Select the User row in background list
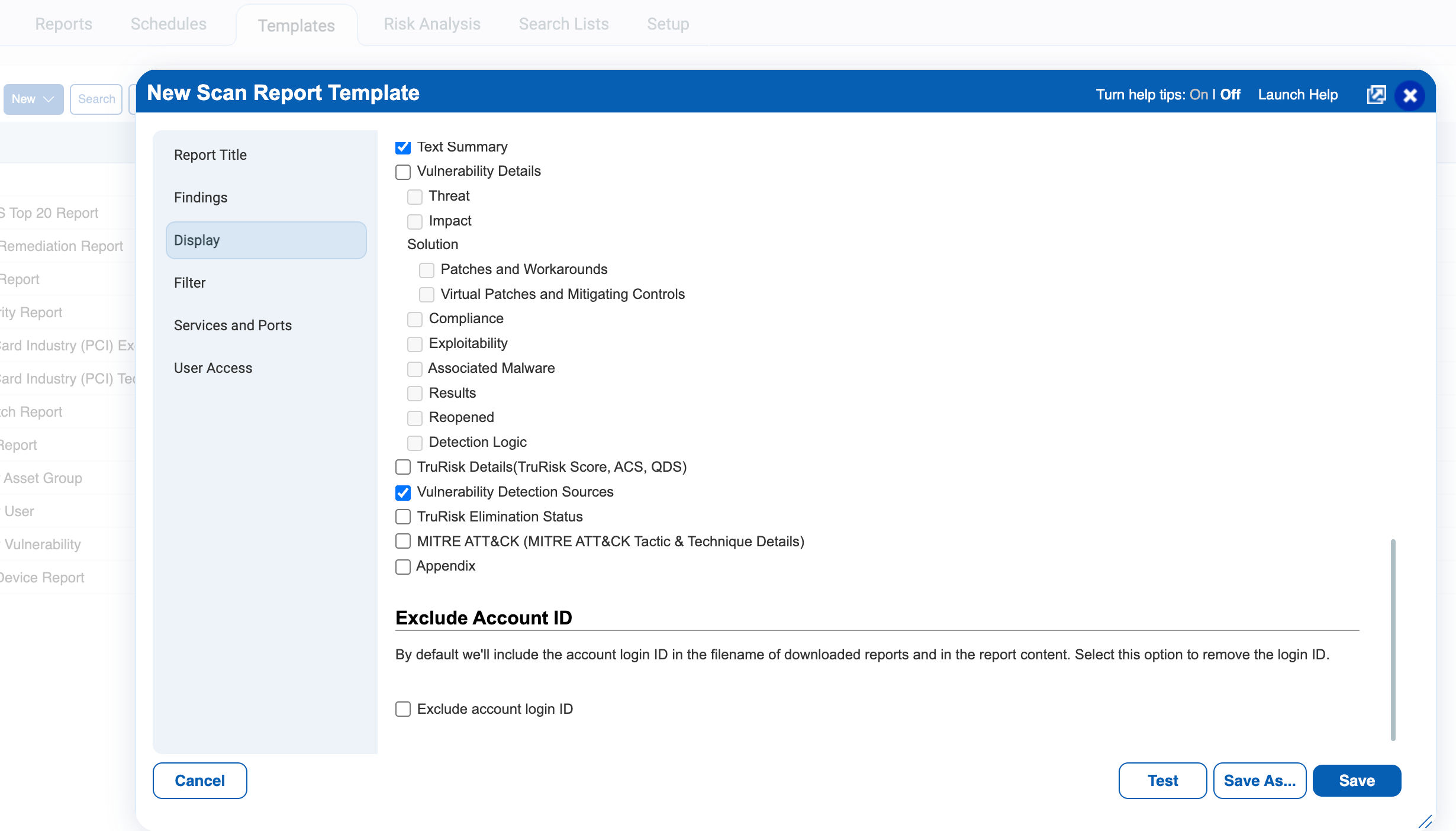The width and height of the screenshot is (1456, 831). [68, 511]
